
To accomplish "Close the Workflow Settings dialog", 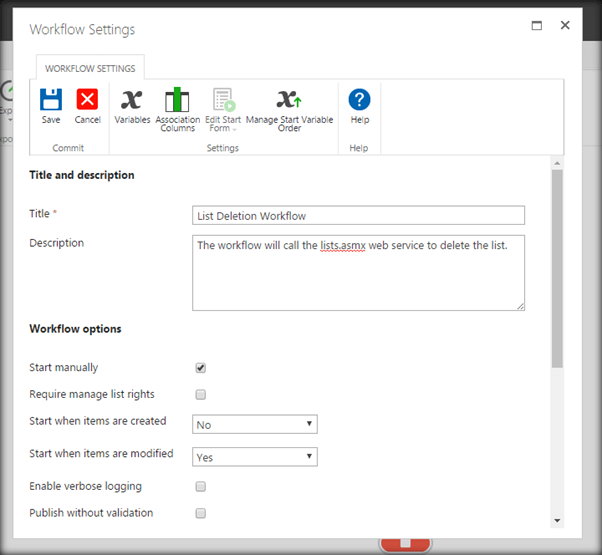I will 565,26.
